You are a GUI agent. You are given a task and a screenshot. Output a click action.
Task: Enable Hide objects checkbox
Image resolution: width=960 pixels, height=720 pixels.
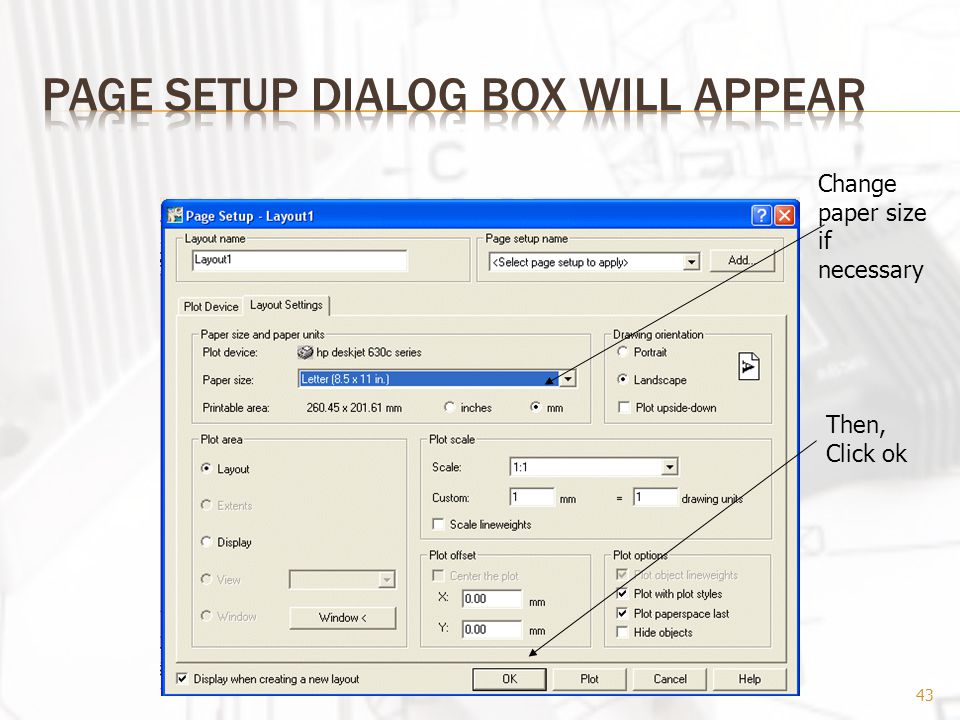point(622,632)
